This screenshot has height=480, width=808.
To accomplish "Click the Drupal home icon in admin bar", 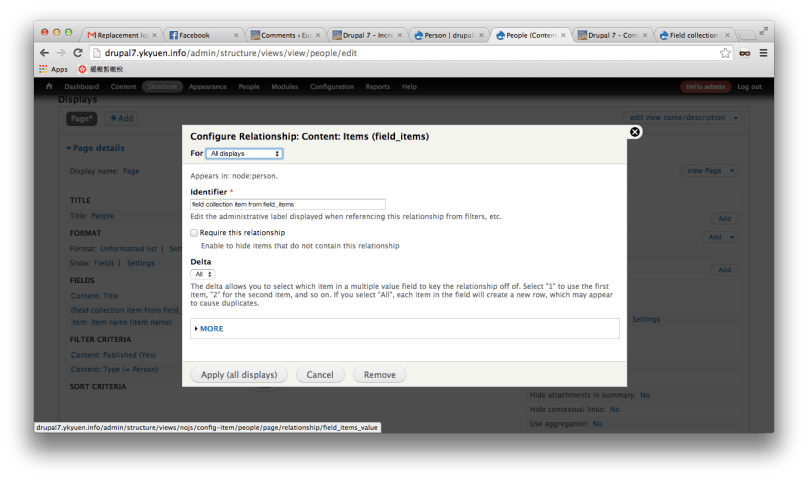I will click(x=49, y=87).
